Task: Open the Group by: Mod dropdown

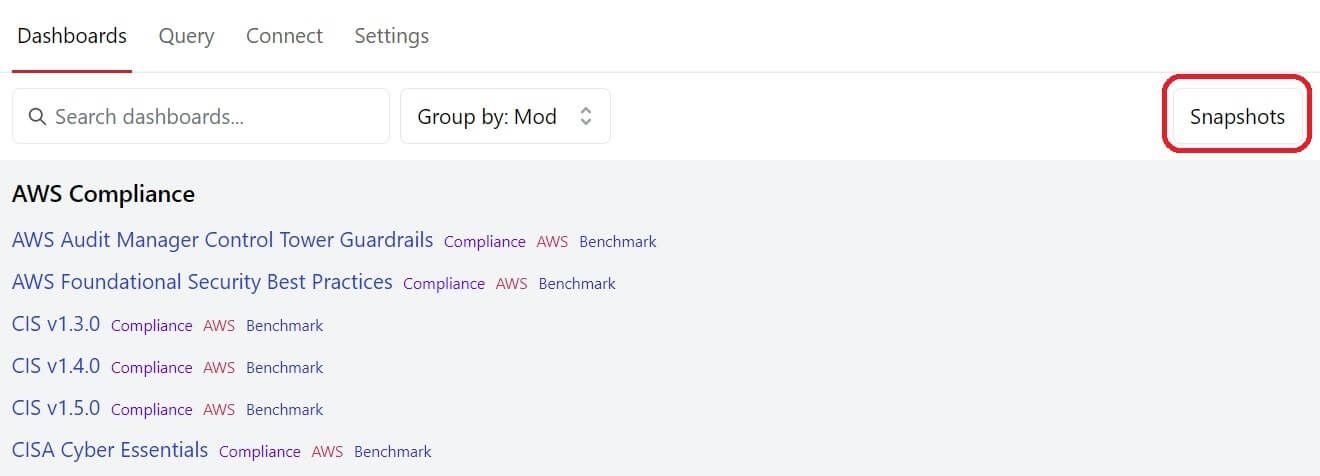Action: coord(505,116)
